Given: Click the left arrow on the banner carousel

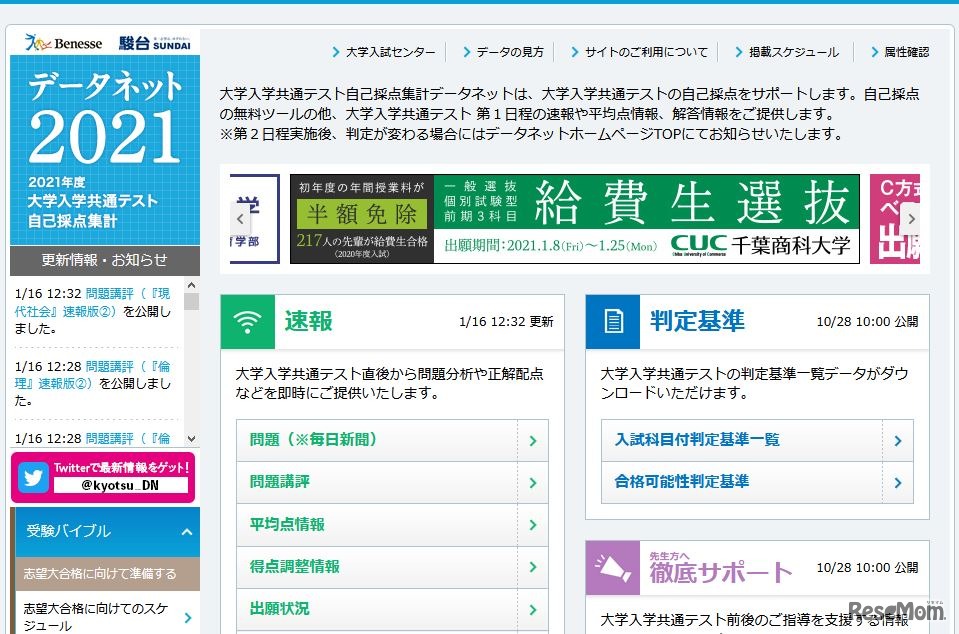Looking at the screenshot, I should click(x=240, y=218).
